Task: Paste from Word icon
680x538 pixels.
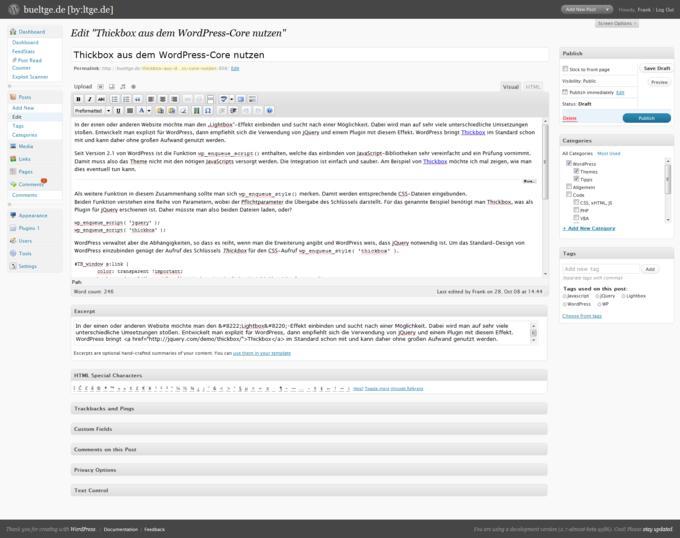Action: [172, 111]
